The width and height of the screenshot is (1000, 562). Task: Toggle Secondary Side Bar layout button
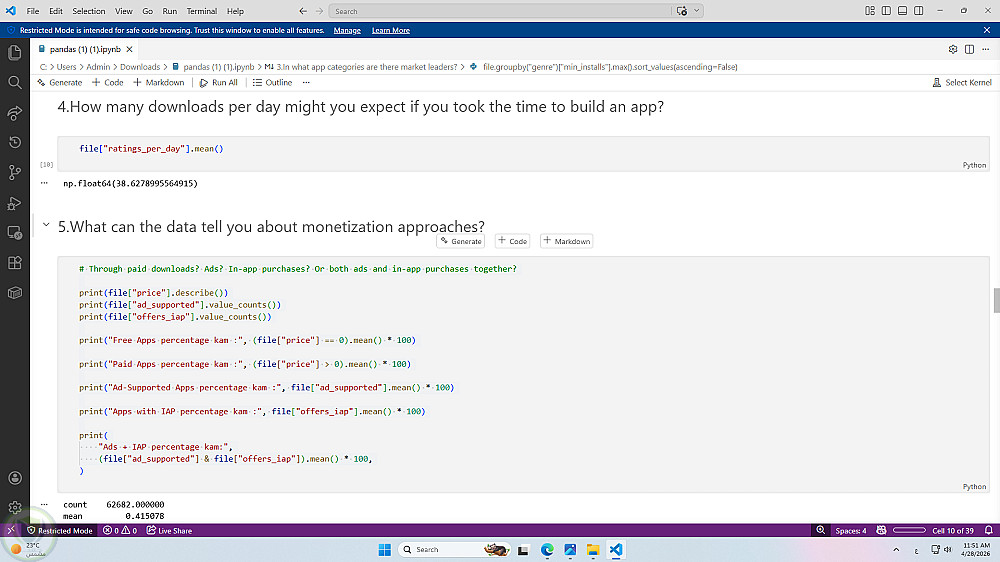918,11
